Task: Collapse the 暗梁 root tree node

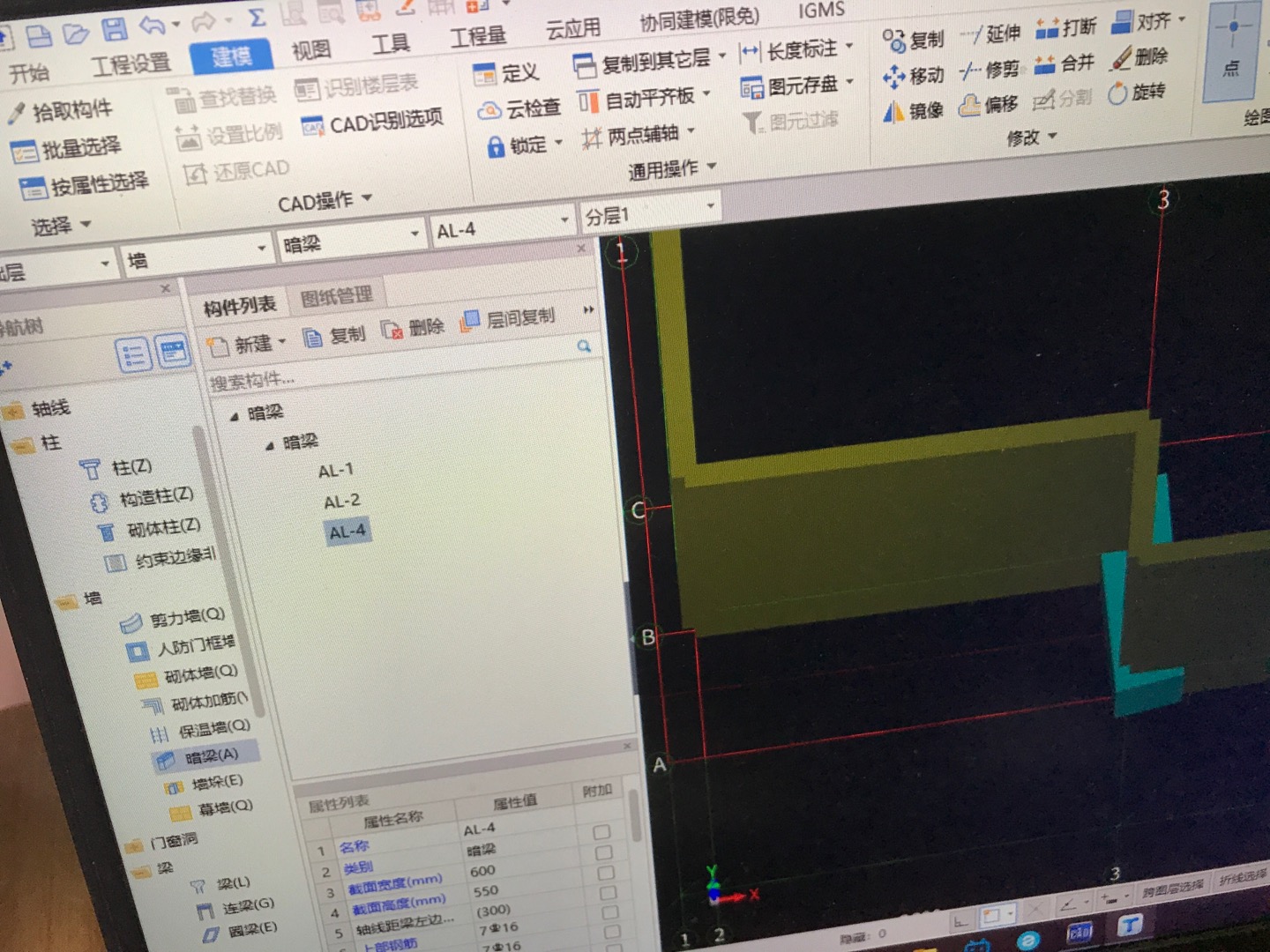Action: pos(234,415)
